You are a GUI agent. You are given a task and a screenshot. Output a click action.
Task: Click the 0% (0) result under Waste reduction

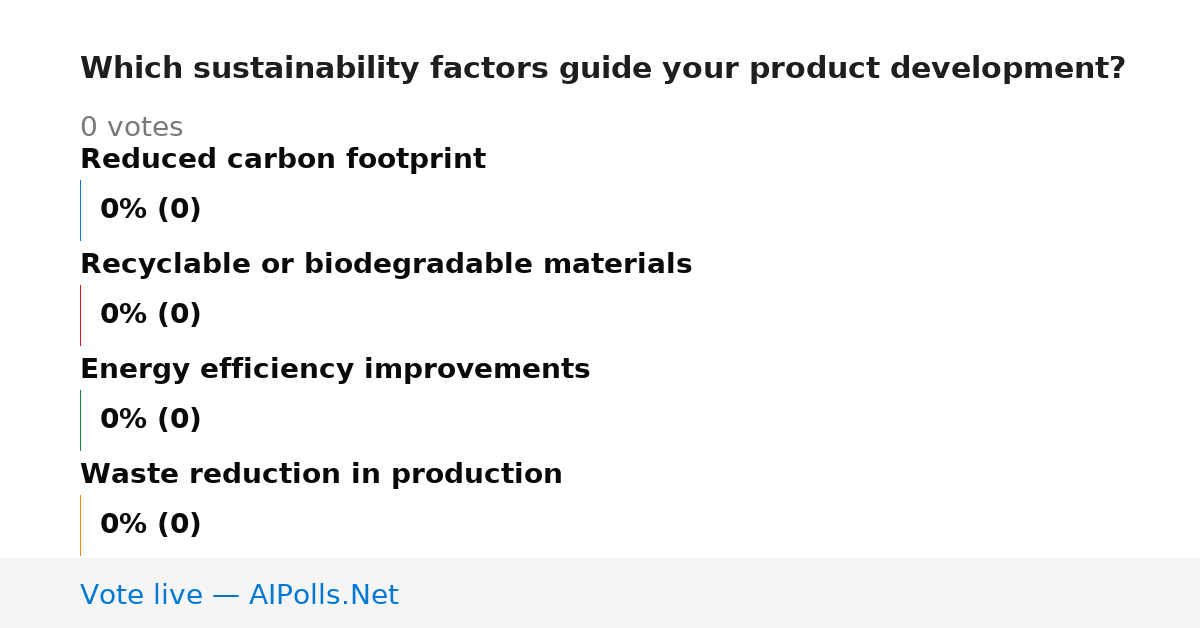[x=151, y=525]
